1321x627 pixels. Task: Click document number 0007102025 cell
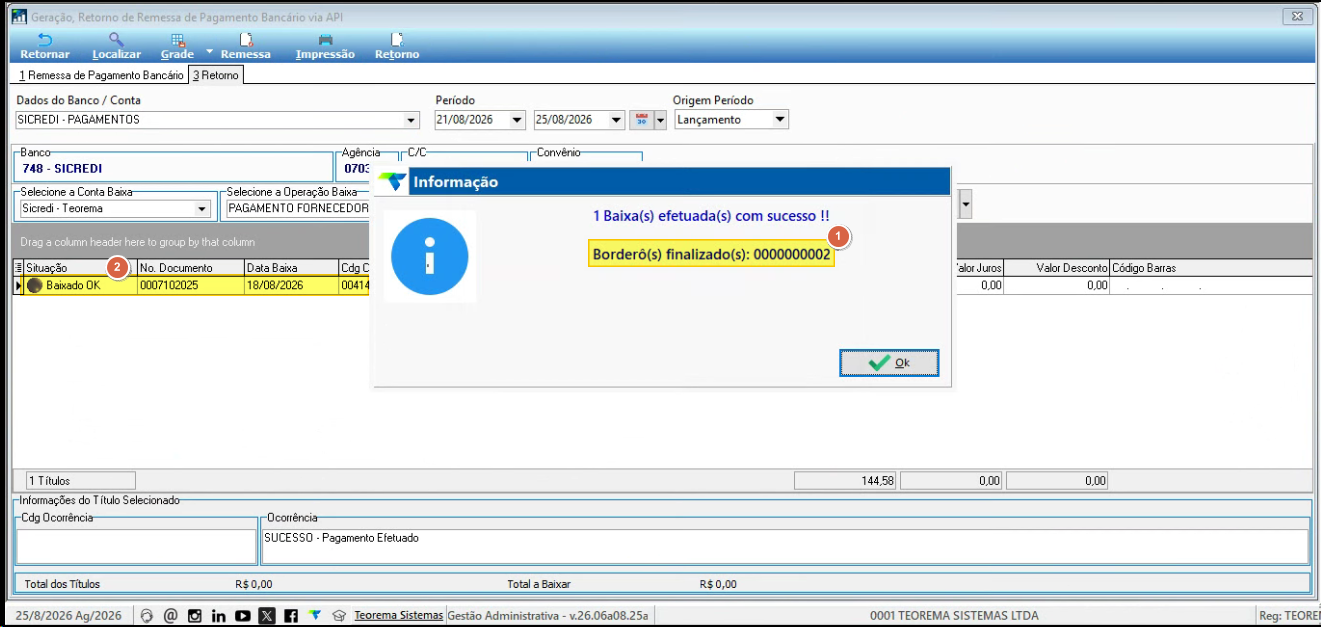pos(190,285)
